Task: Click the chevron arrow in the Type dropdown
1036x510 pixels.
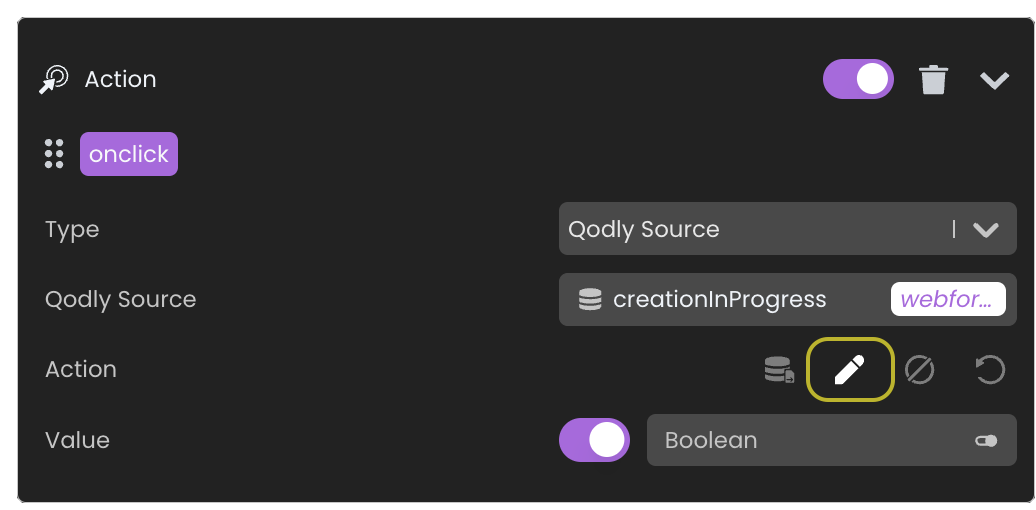Action: click(x=986, y=230)
